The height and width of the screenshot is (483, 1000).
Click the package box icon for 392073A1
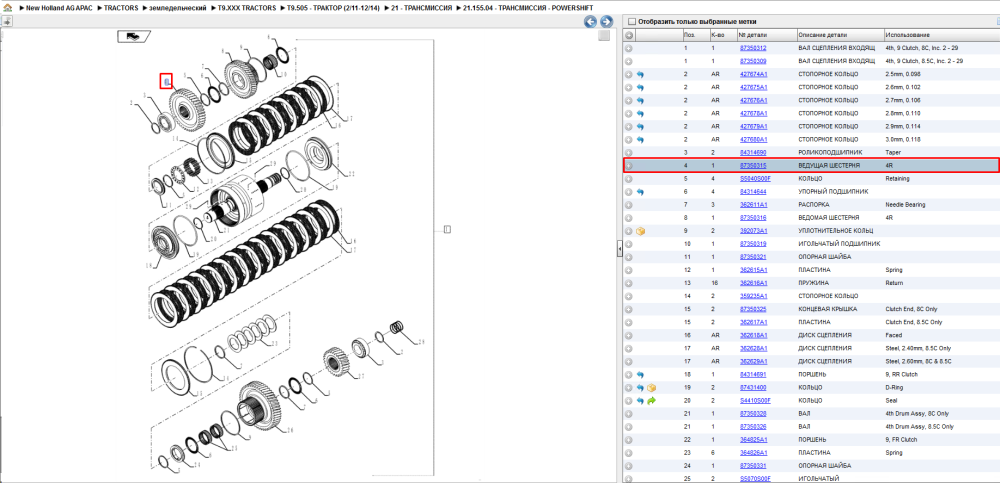[641, 231]
